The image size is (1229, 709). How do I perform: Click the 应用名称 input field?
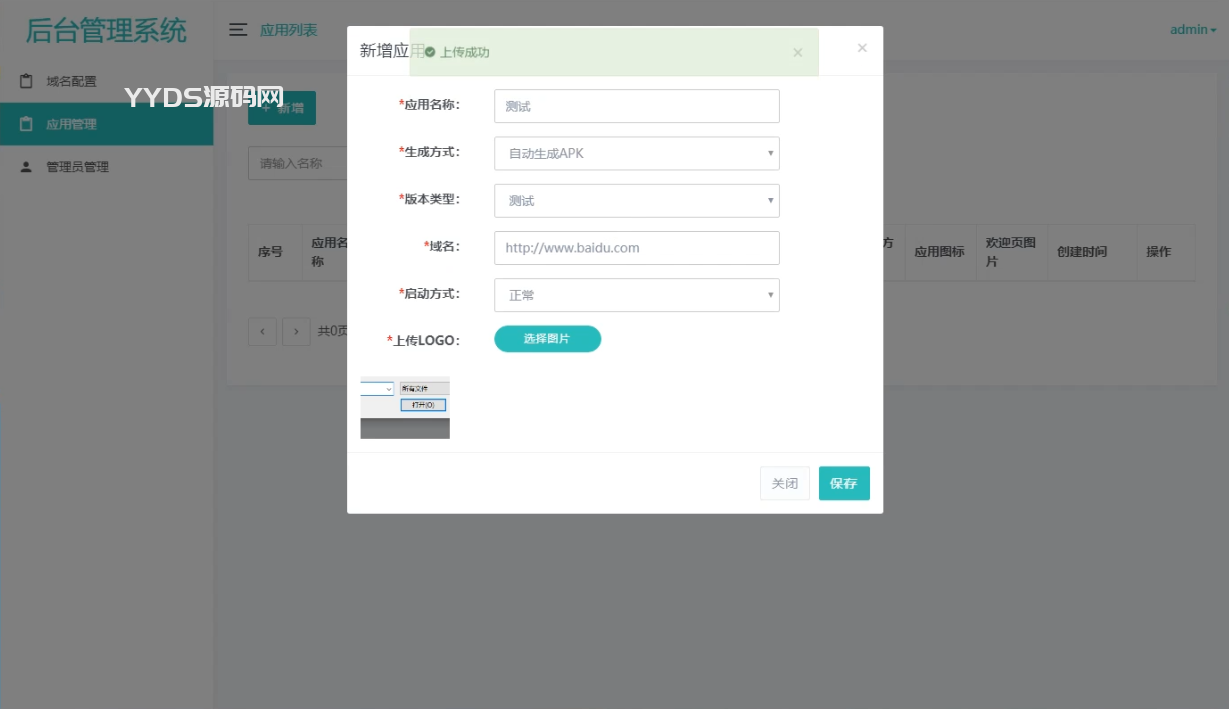[x=637, y=105]
